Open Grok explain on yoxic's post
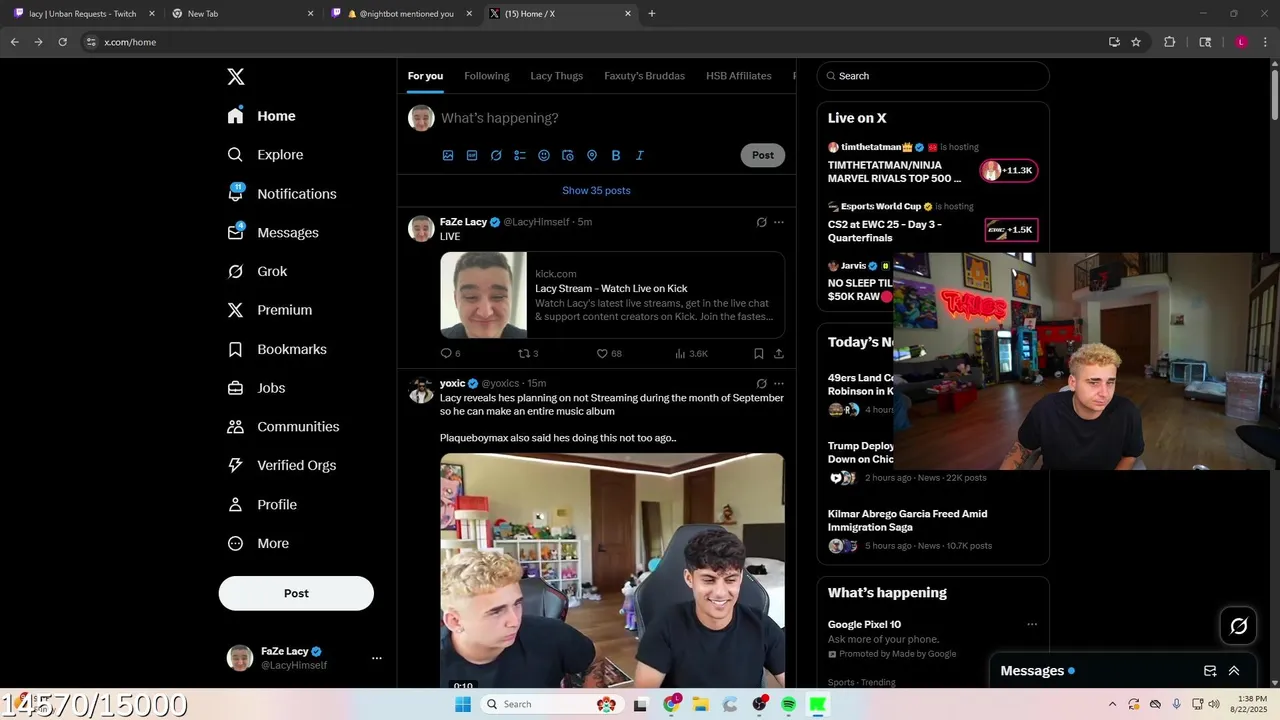This screenshot has width=1280, height=720. tap(761, 383)
